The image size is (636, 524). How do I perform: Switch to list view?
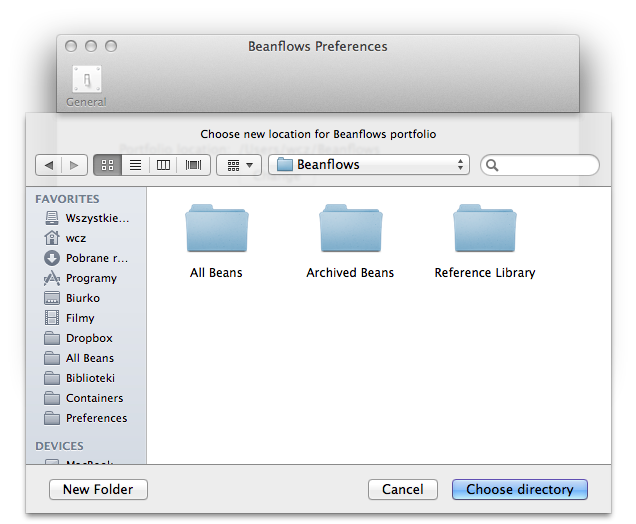tap(135, 165)
